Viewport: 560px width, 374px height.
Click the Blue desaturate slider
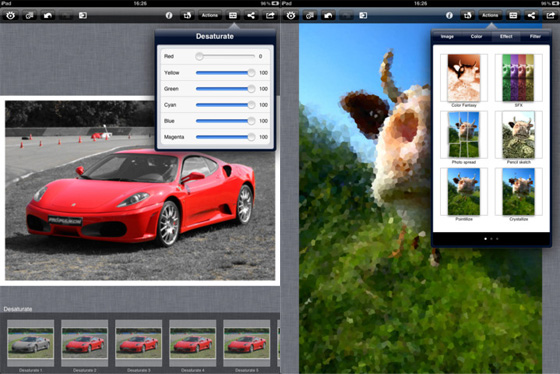[225, 121]
